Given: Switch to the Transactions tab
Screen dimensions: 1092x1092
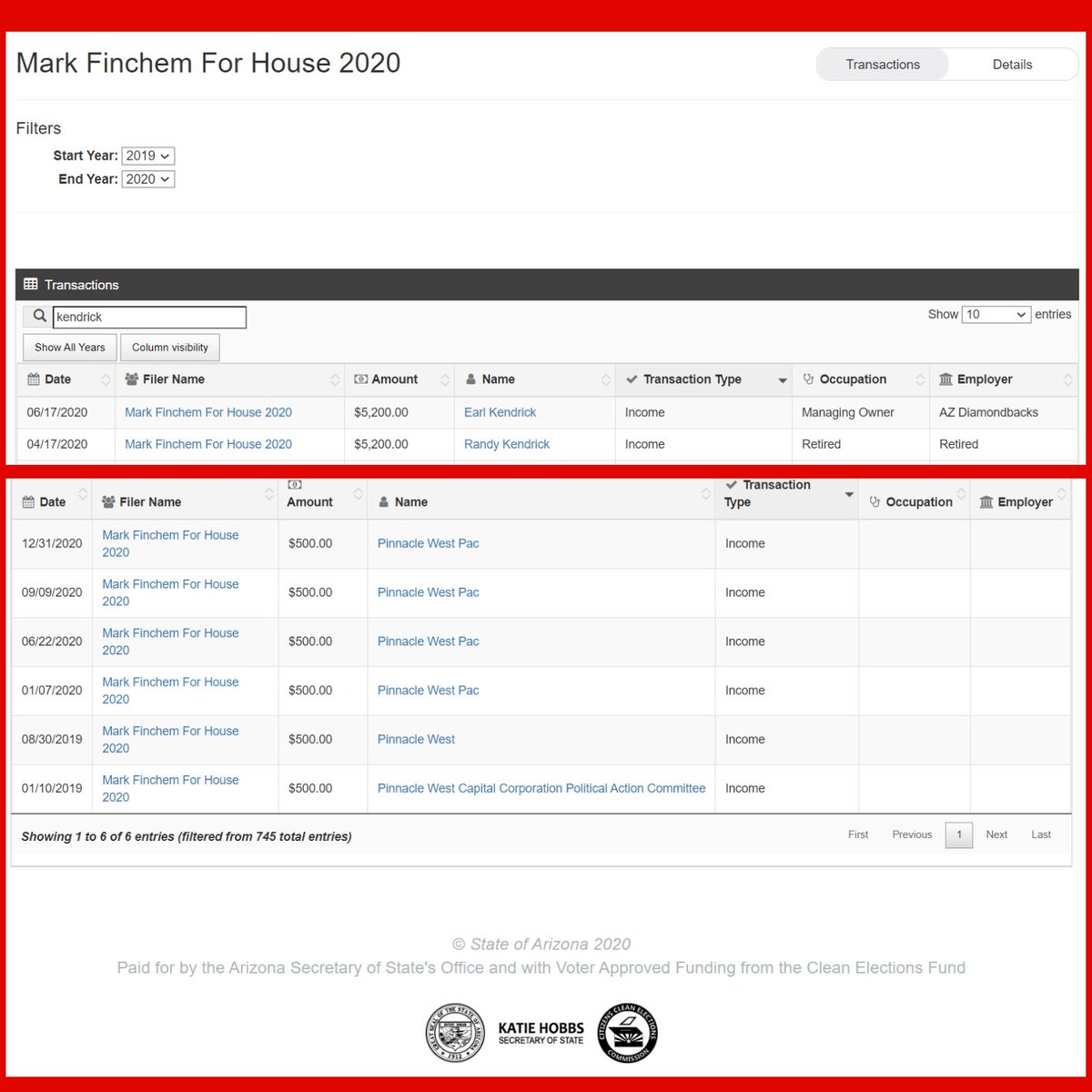Looking at the screenshot, I should [883, 65].
